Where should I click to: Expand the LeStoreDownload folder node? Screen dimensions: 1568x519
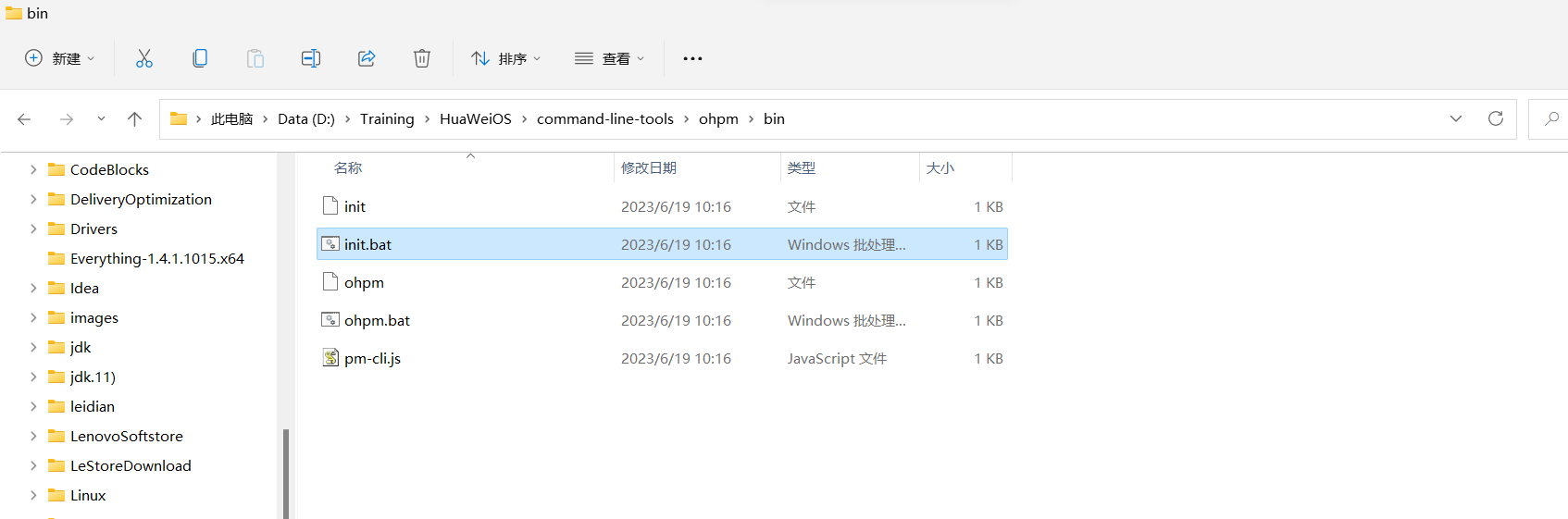coord(33,465)
